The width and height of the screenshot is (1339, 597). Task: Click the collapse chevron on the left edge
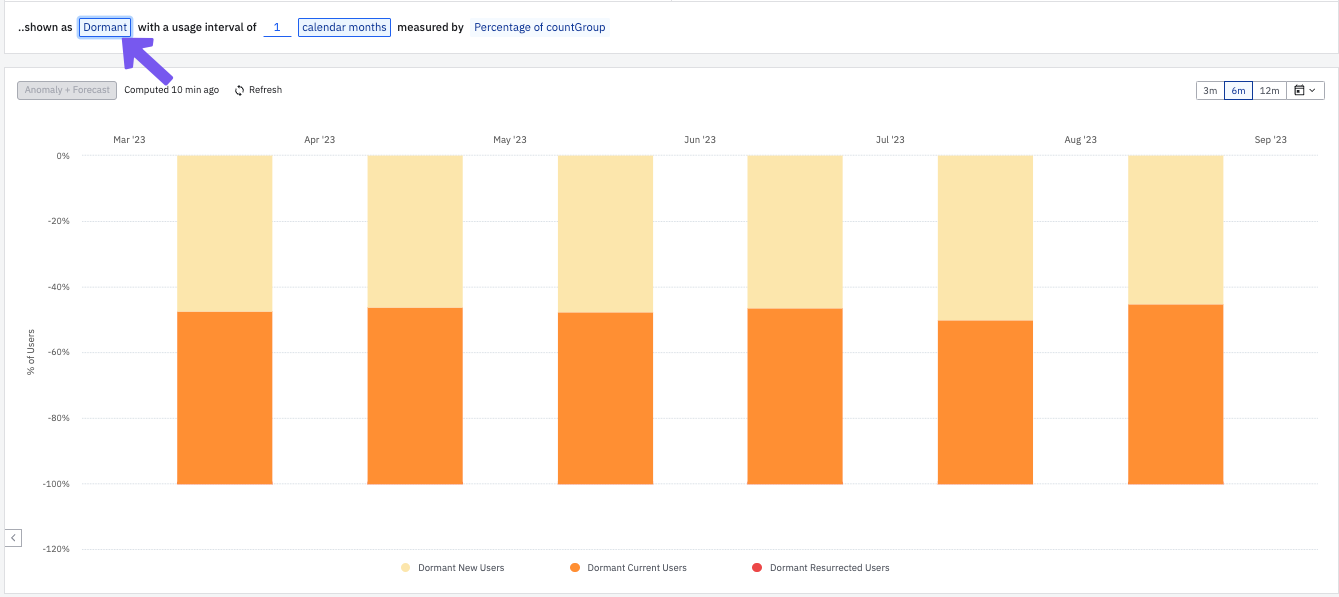pos(13,537)
